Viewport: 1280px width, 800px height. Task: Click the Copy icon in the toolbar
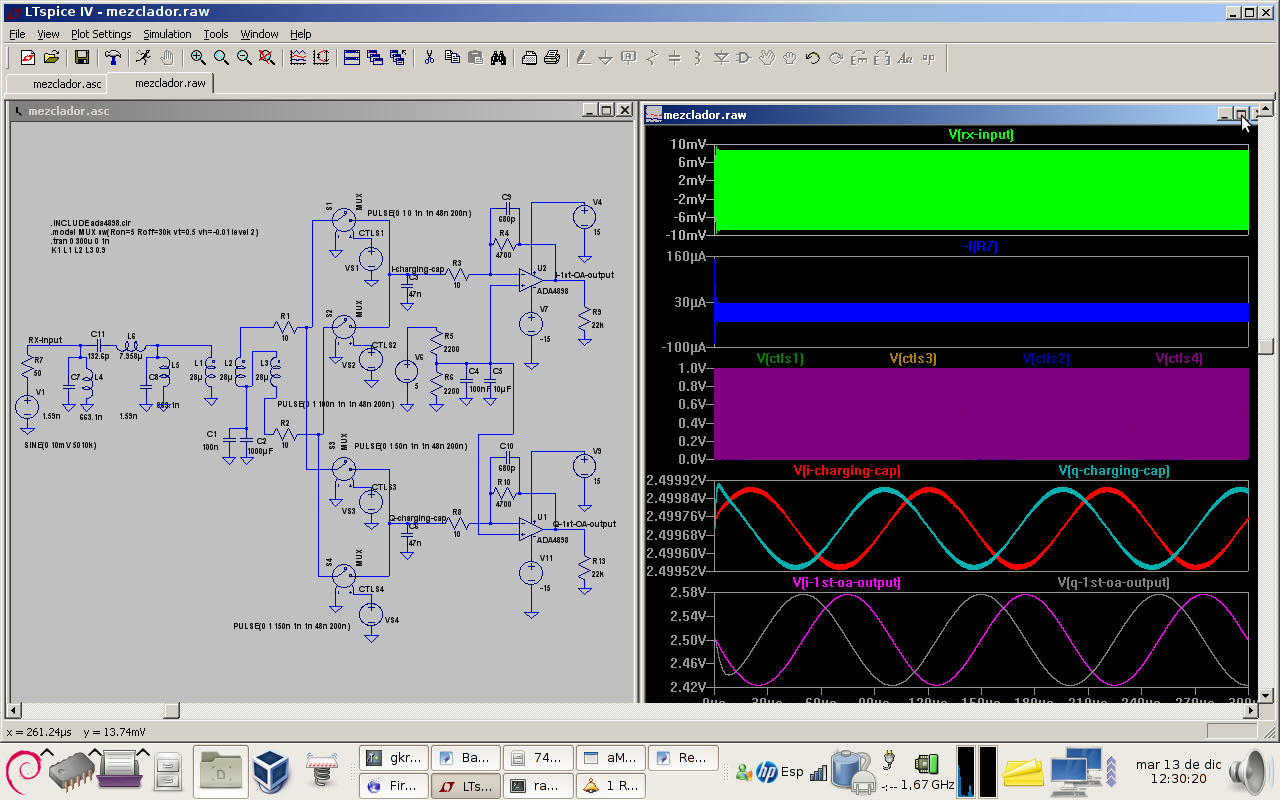tap(452, 58)
